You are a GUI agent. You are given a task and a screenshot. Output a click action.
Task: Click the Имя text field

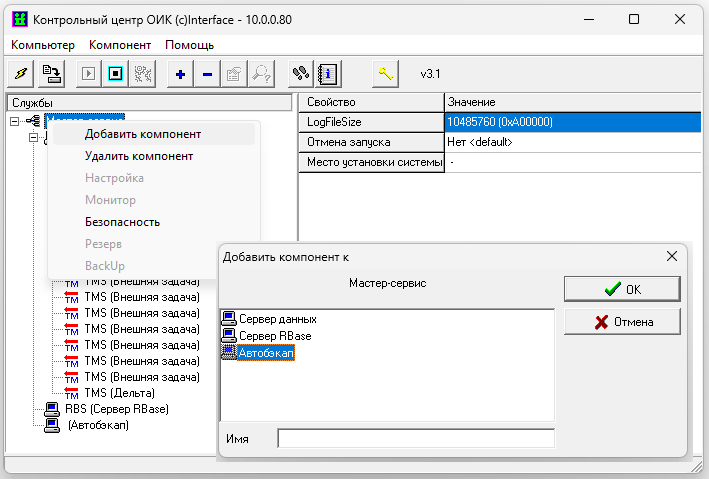[415, 438]
